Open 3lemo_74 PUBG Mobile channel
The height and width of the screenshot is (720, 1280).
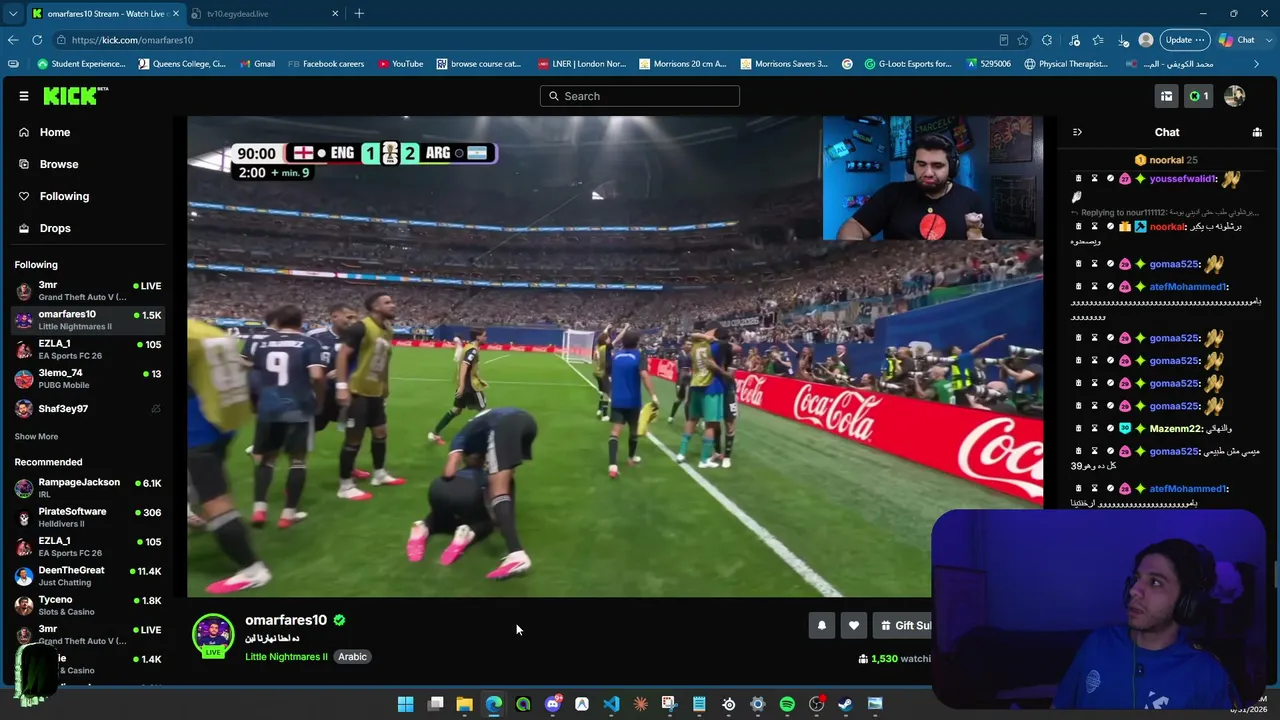[x=88, y=379]
